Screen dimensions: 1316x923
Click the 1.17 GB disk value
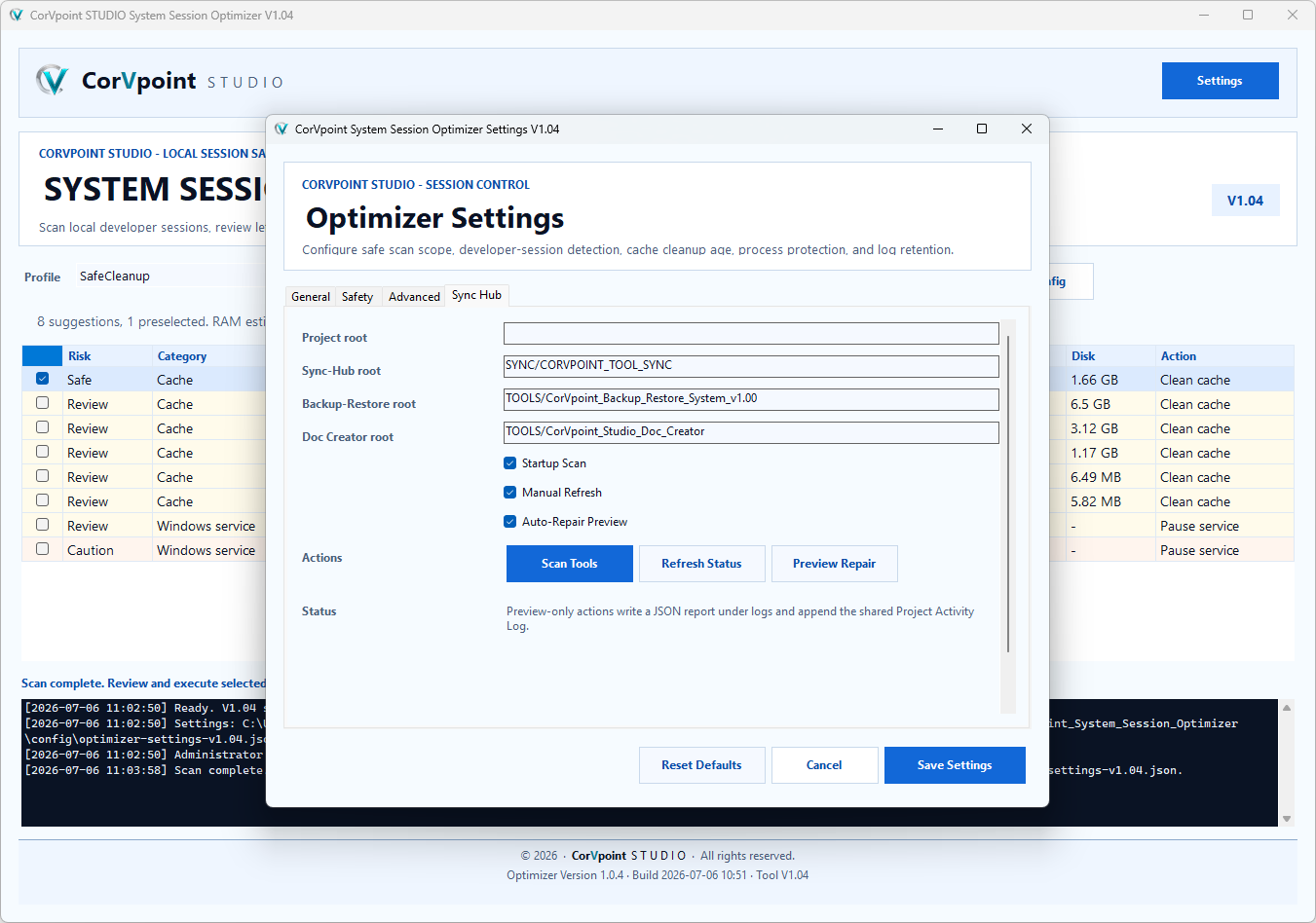point(1095,453)
